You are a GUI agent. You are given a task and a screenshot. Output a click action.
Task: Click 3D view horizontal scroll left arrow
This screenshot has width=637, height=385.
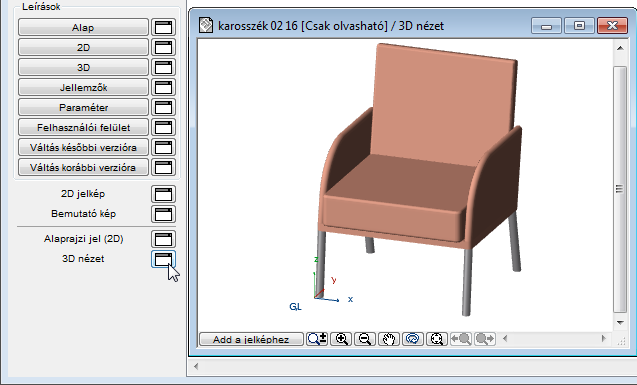(505, 339)
